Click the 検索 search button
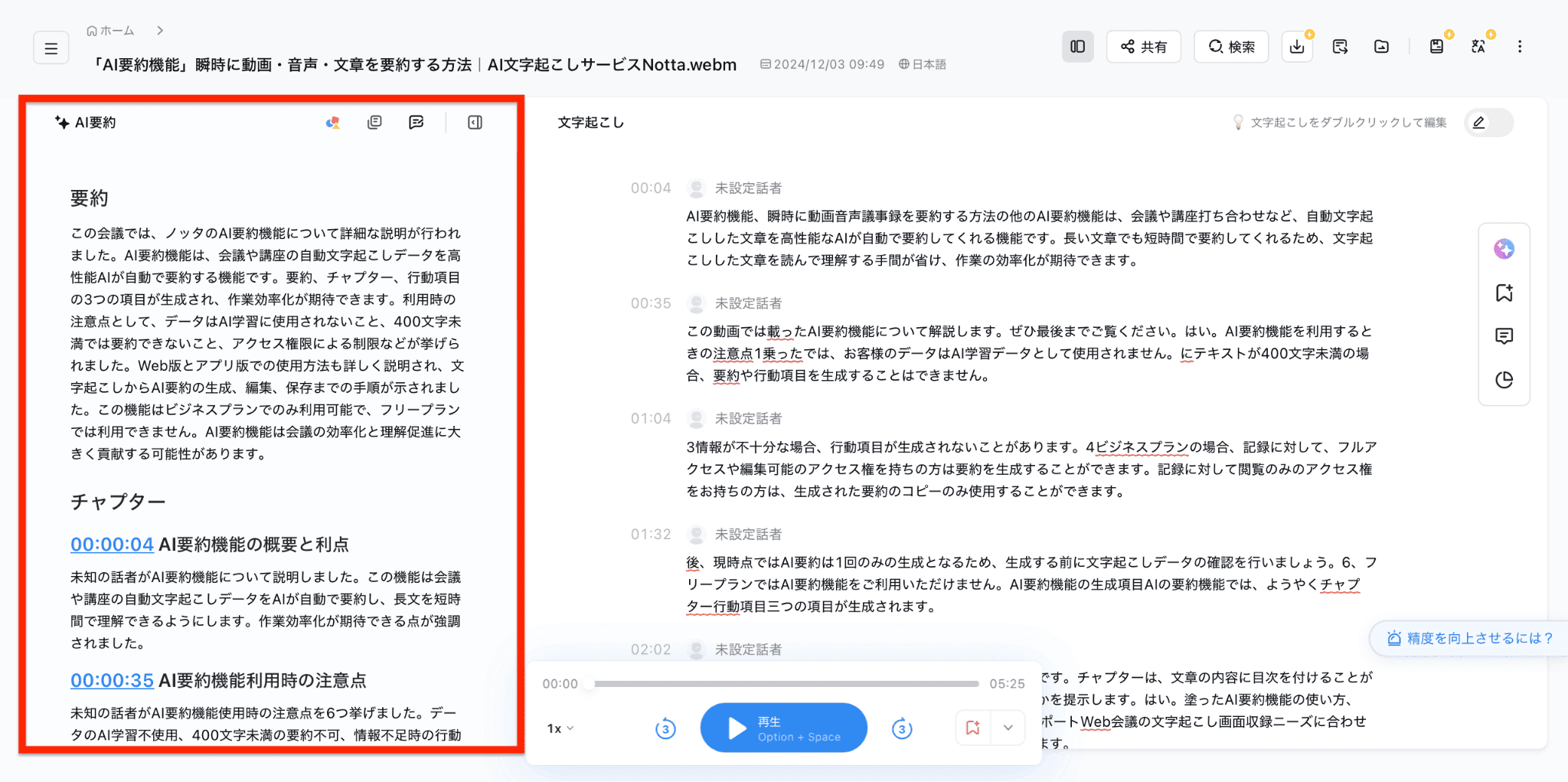Image resolution: width=1568 pixels, height=782 pixels. 1231,47
